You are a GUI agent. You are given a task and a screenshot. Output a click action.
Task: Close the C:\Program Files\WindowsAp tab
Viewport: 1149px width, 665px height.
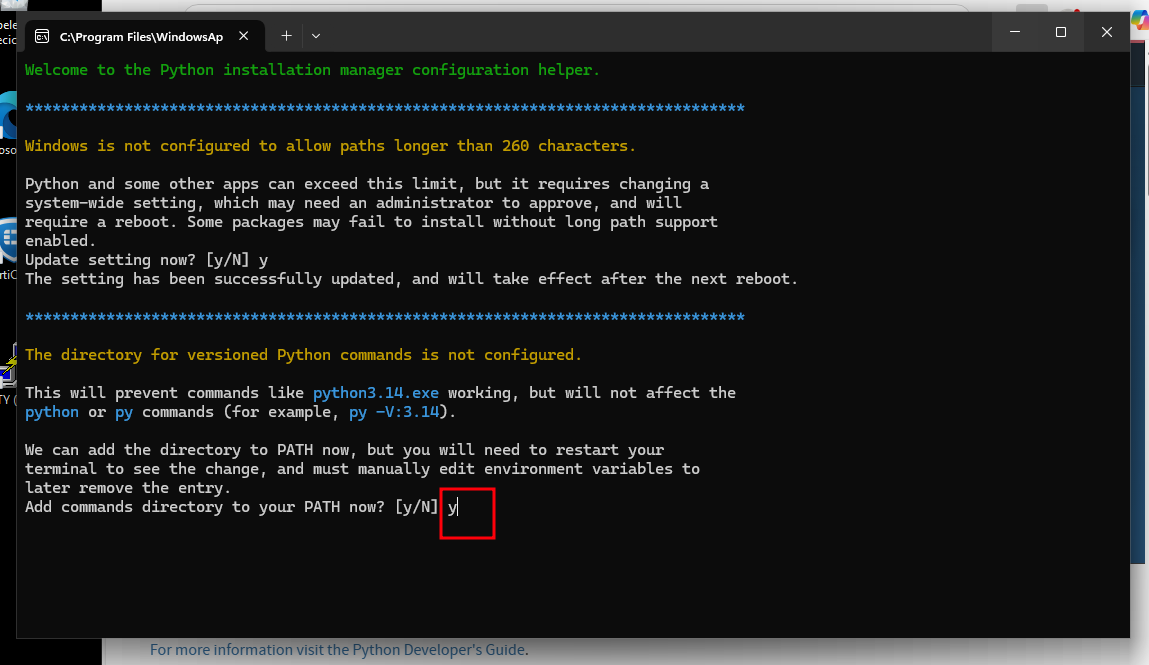(243, 36)
